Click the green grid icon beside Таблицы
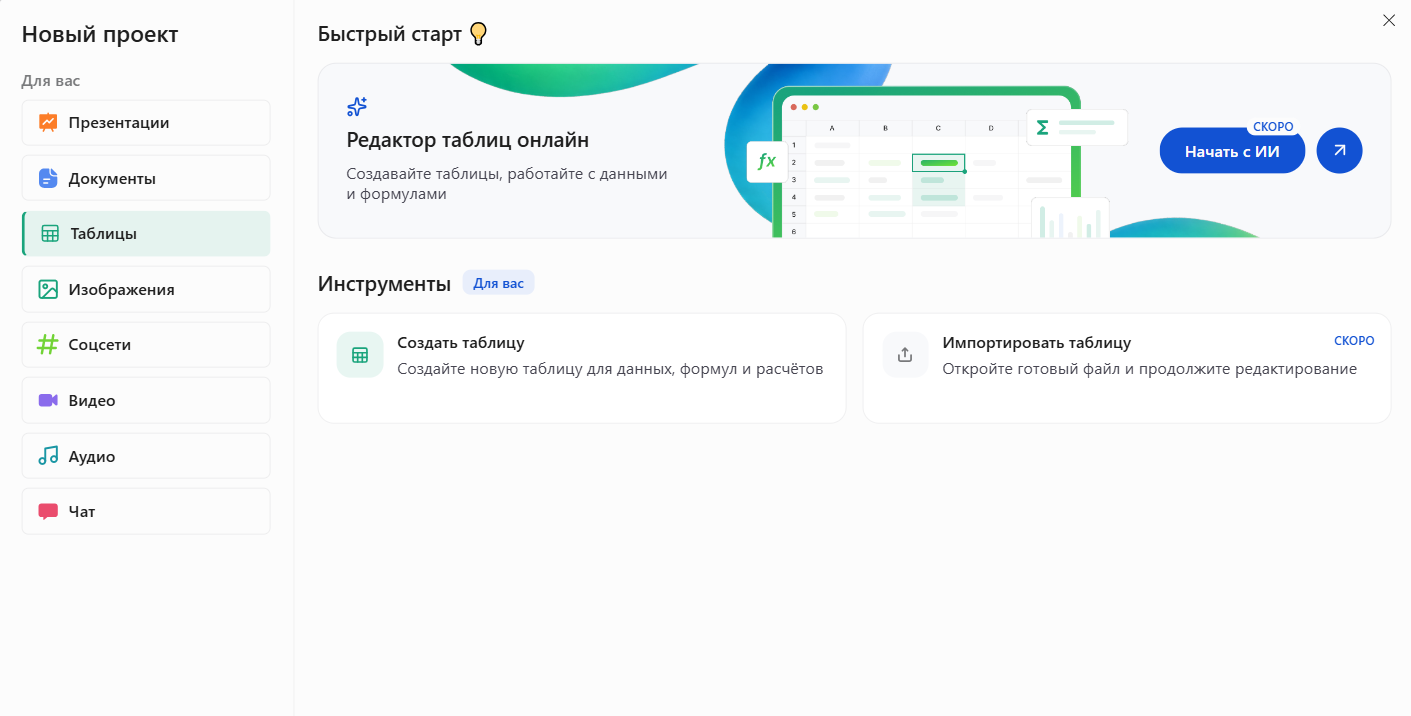This screenshot has height=716, width=1411. 50,234
